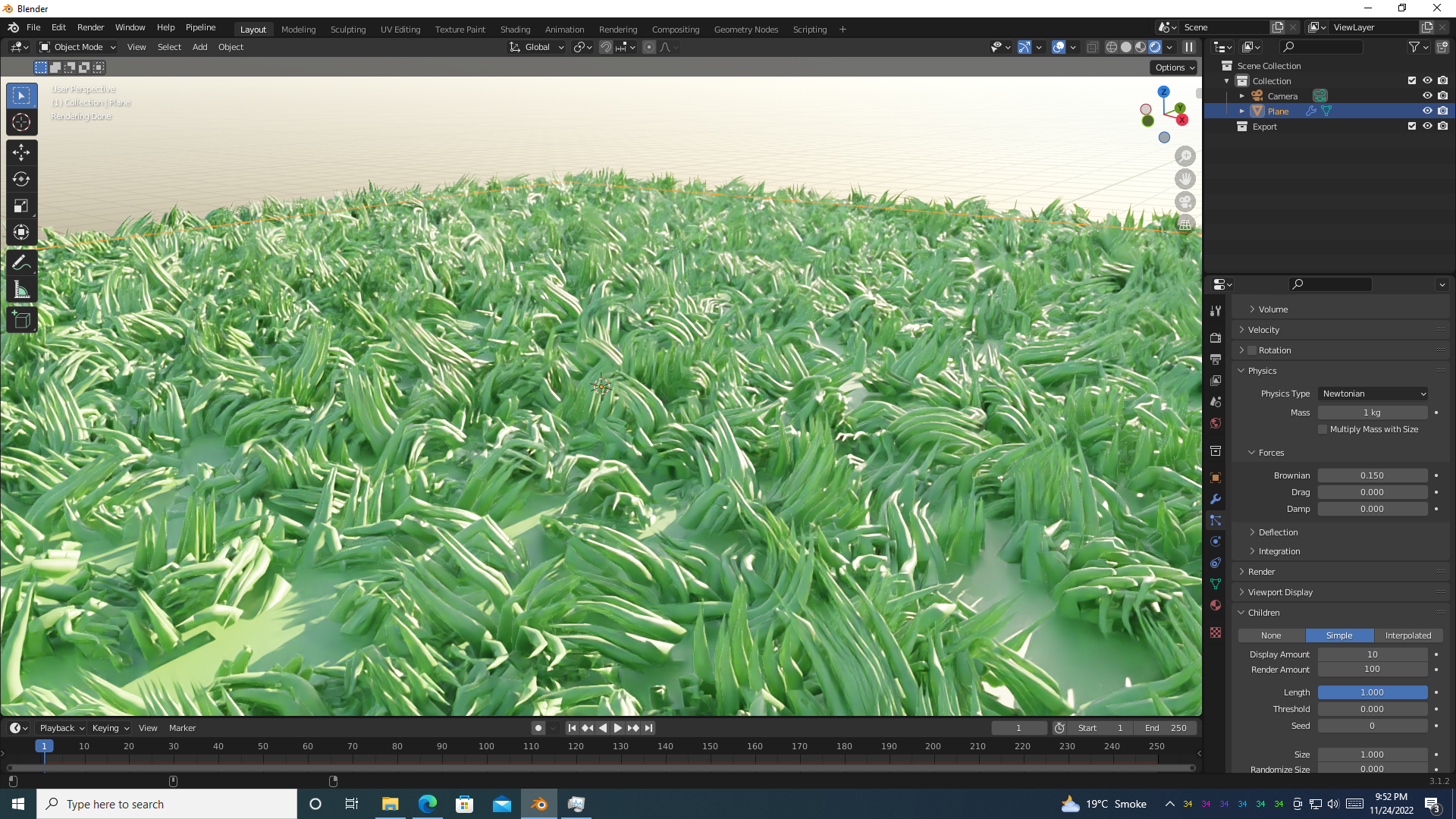
Task: Select the Rotate tool
Action: tap(21, 179)
